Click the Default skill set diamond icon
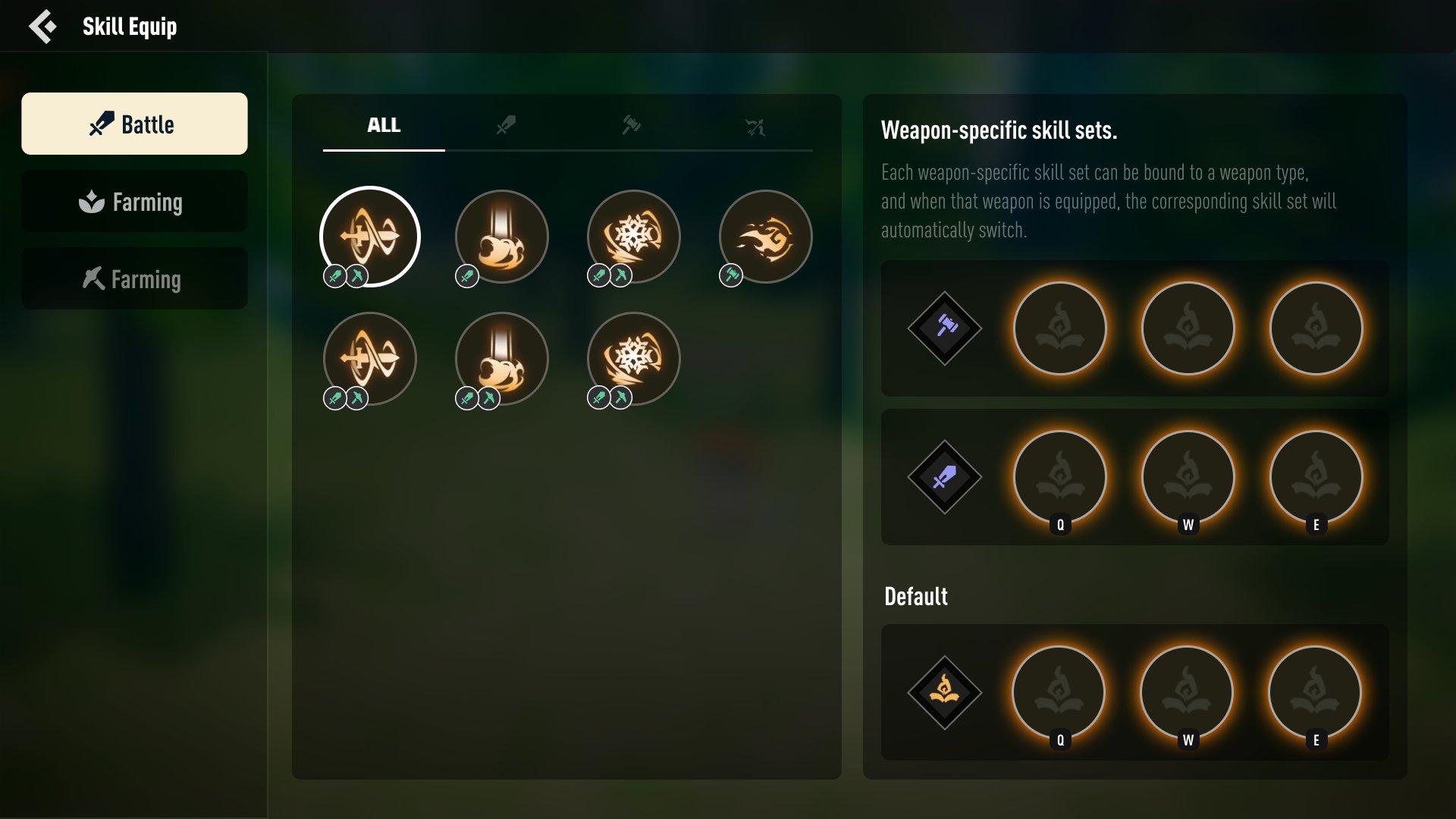This screenshot has height=819, width=1456. (x=944, y=692)
